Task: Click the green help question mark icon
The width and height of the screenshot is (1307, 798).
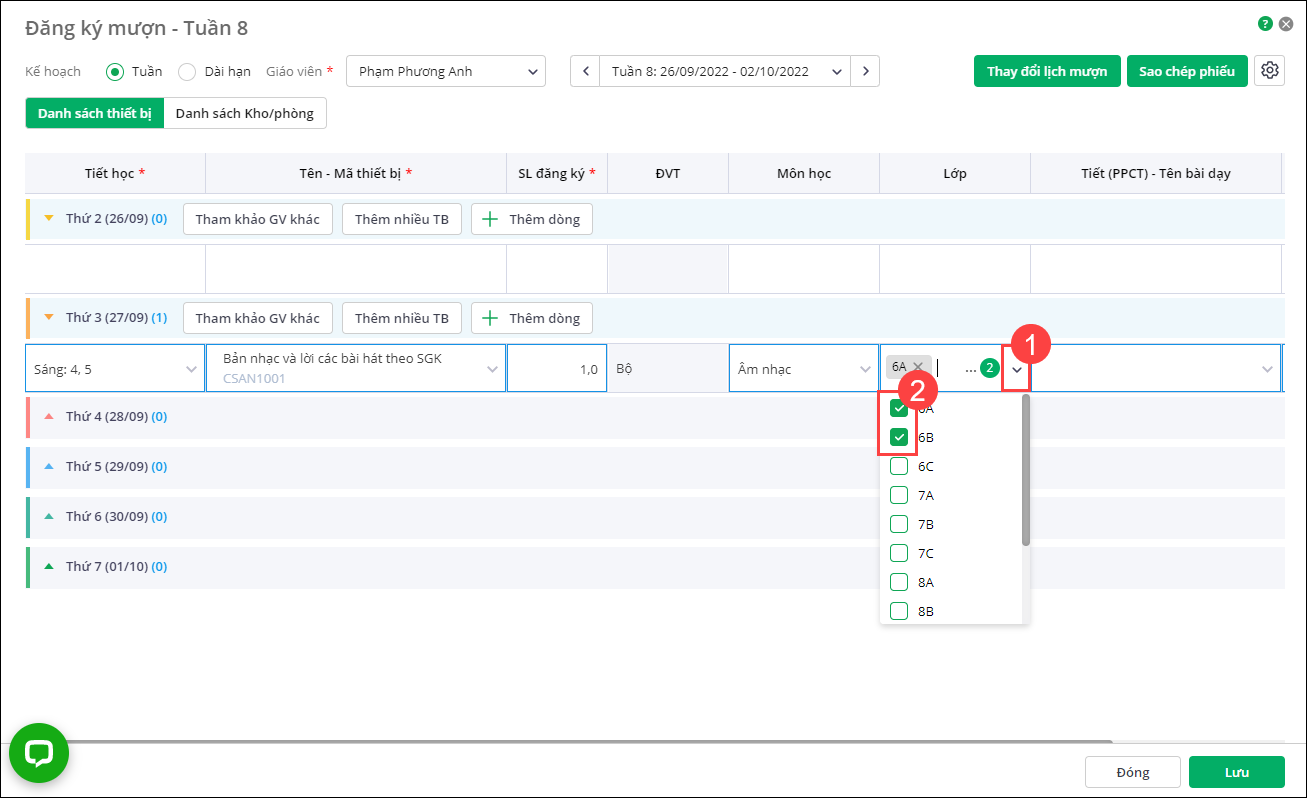Action: pyautogui.click(x=1265, y=24)
